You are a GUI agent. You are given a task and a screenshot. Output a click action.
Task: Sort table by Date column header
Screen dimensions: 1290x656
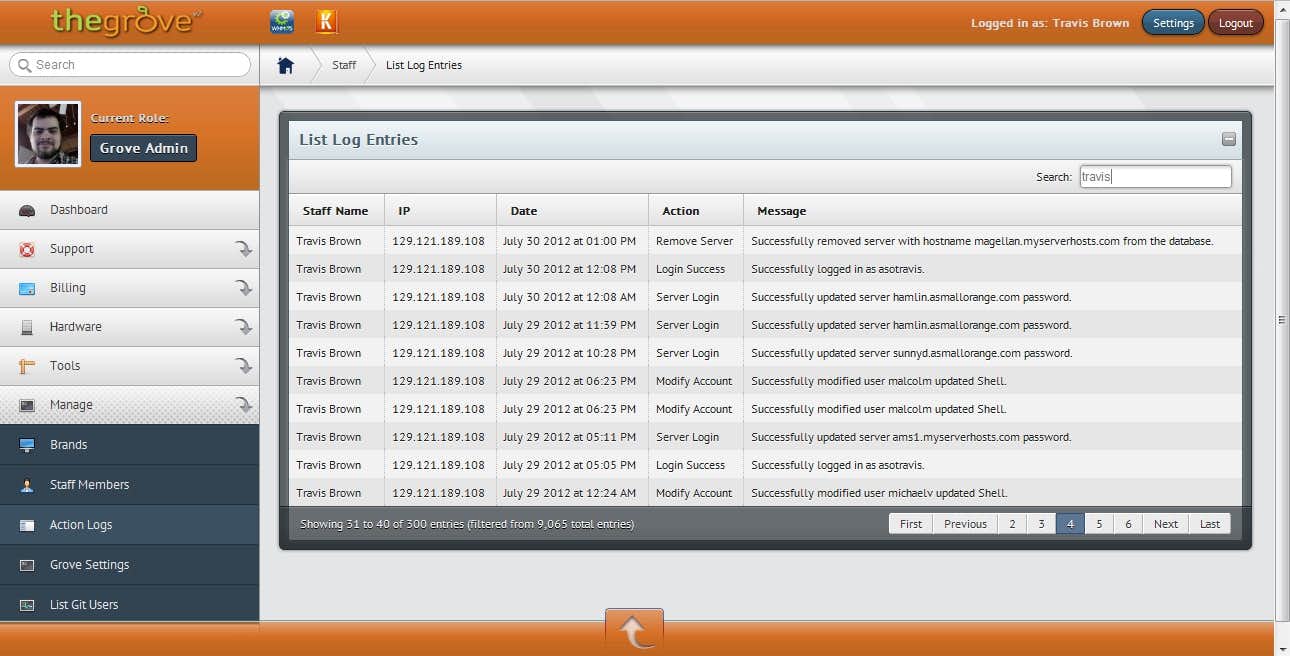pos(524,211)
